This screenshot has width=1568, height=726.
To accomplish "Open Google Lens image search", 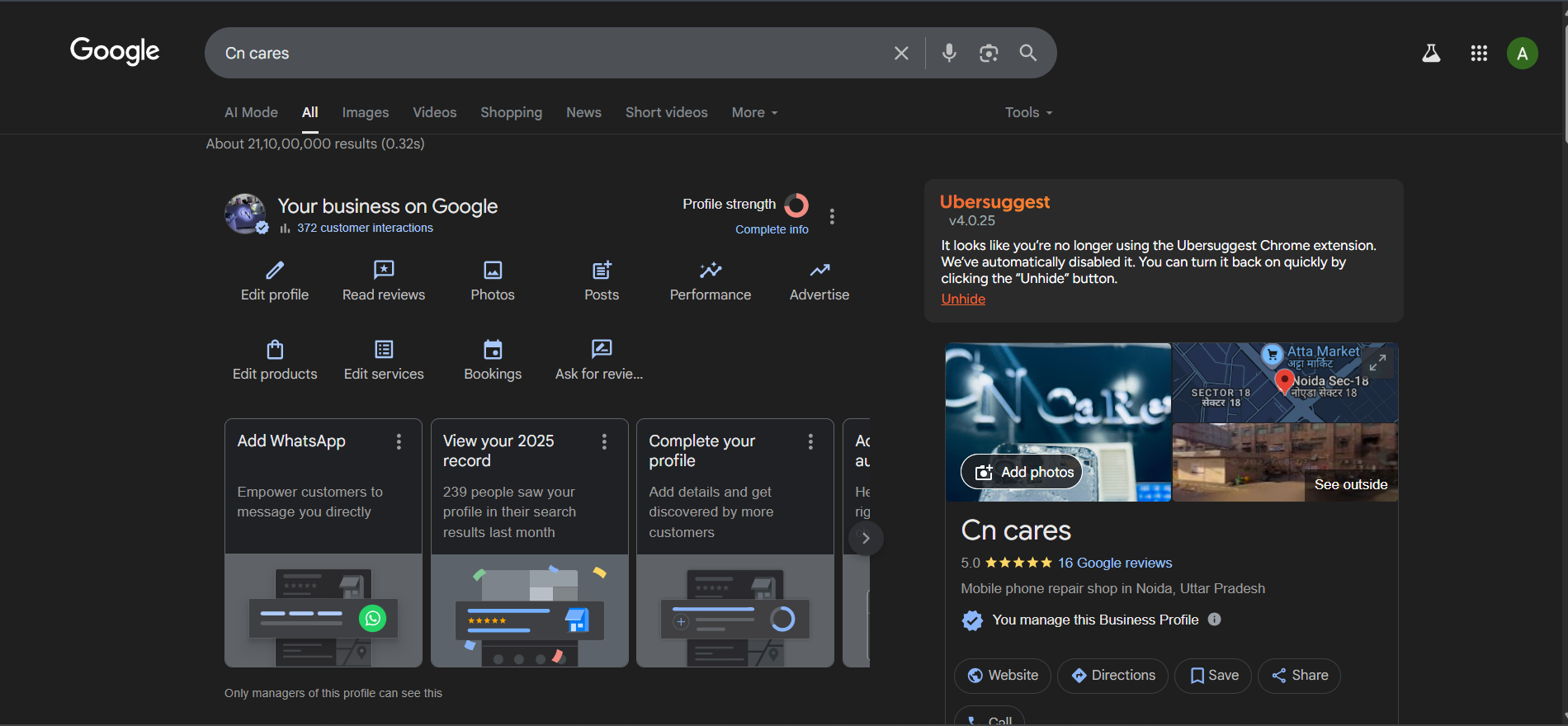I will (989, 53).
